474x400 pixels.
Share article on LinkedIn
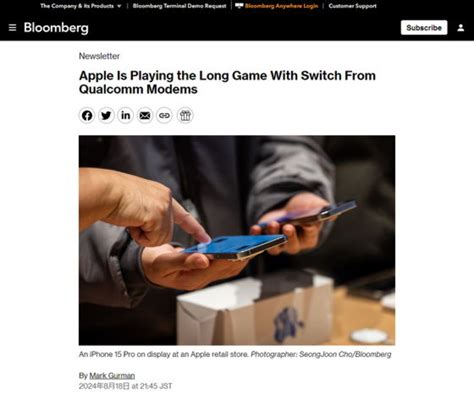click(x=126, y=115)
